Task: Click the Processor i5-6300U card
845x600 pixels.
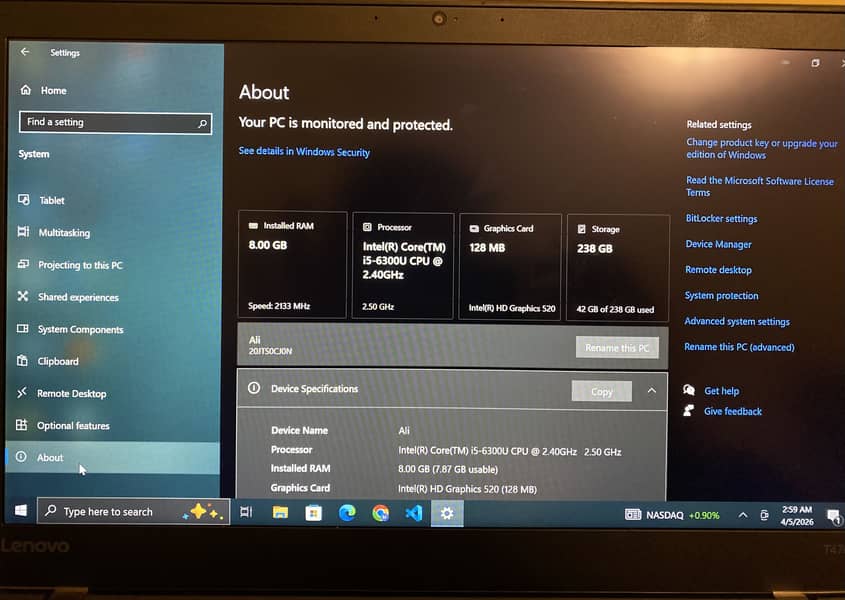Action: point(403,266)
